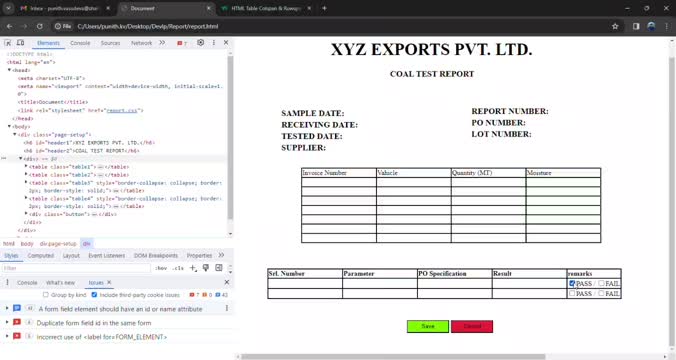
Task: Open What's new drawer tab
Action: (60, 283)
